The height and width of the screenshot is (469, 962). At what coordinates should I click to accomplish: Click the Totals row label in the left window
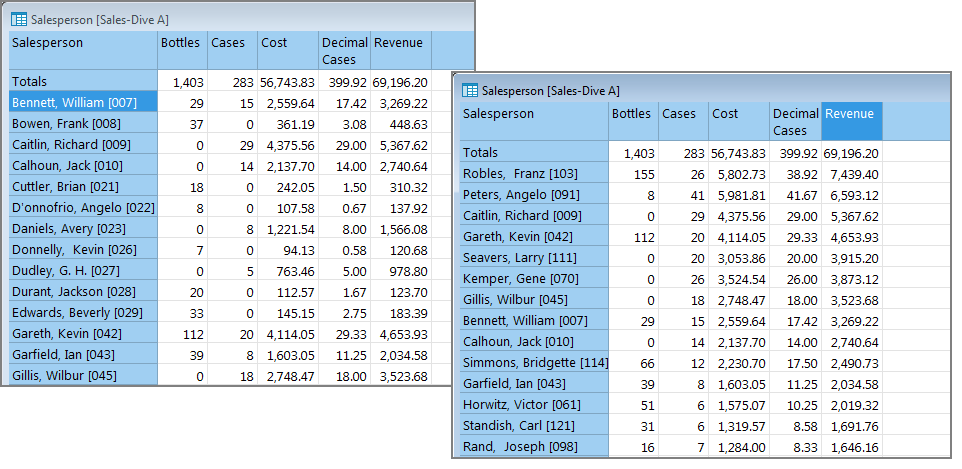pyautogui.click(x=83, y=81)
